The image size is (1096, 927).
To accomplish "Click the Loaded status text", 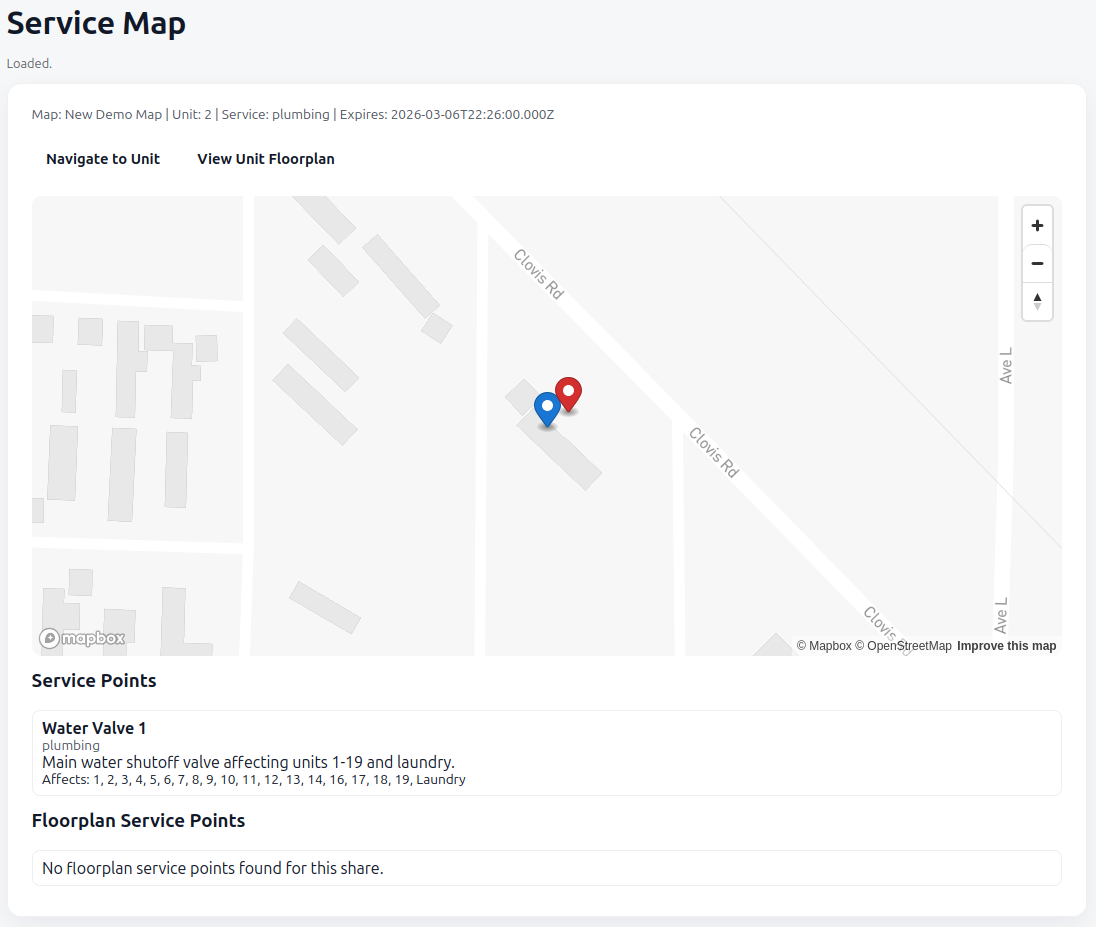I will coord(29,63).
